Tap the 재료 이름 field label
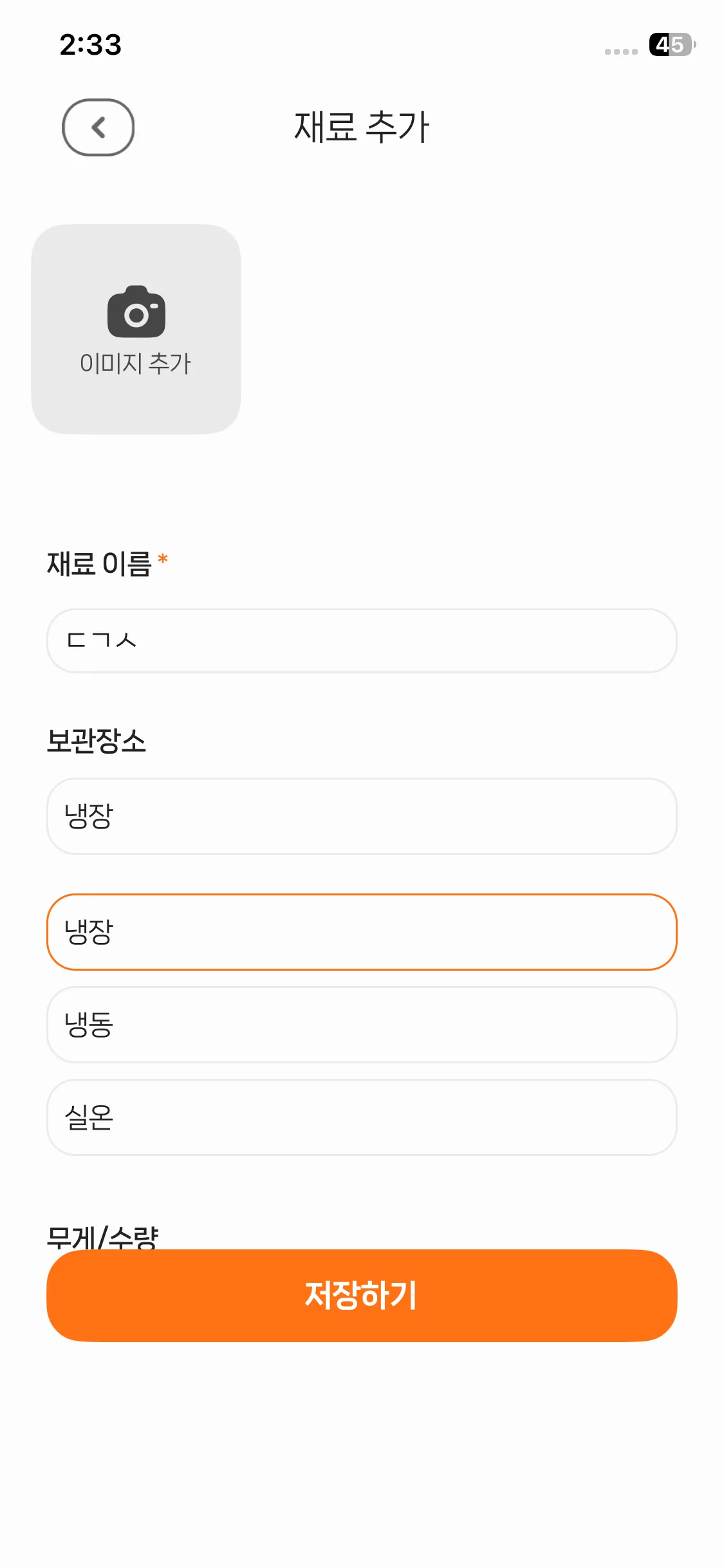The height and width of the screenshot is (1568, 724). [99, 564]
